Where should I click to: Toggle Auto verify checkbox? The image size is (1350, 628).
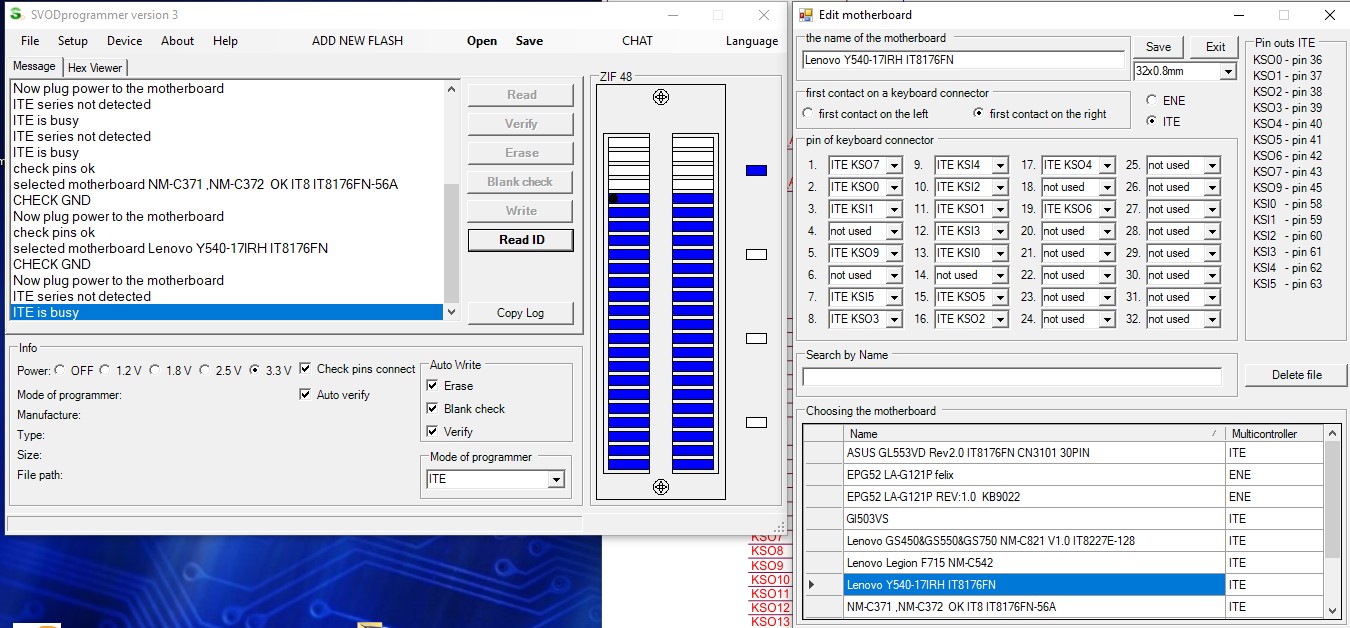coord(305,395)
